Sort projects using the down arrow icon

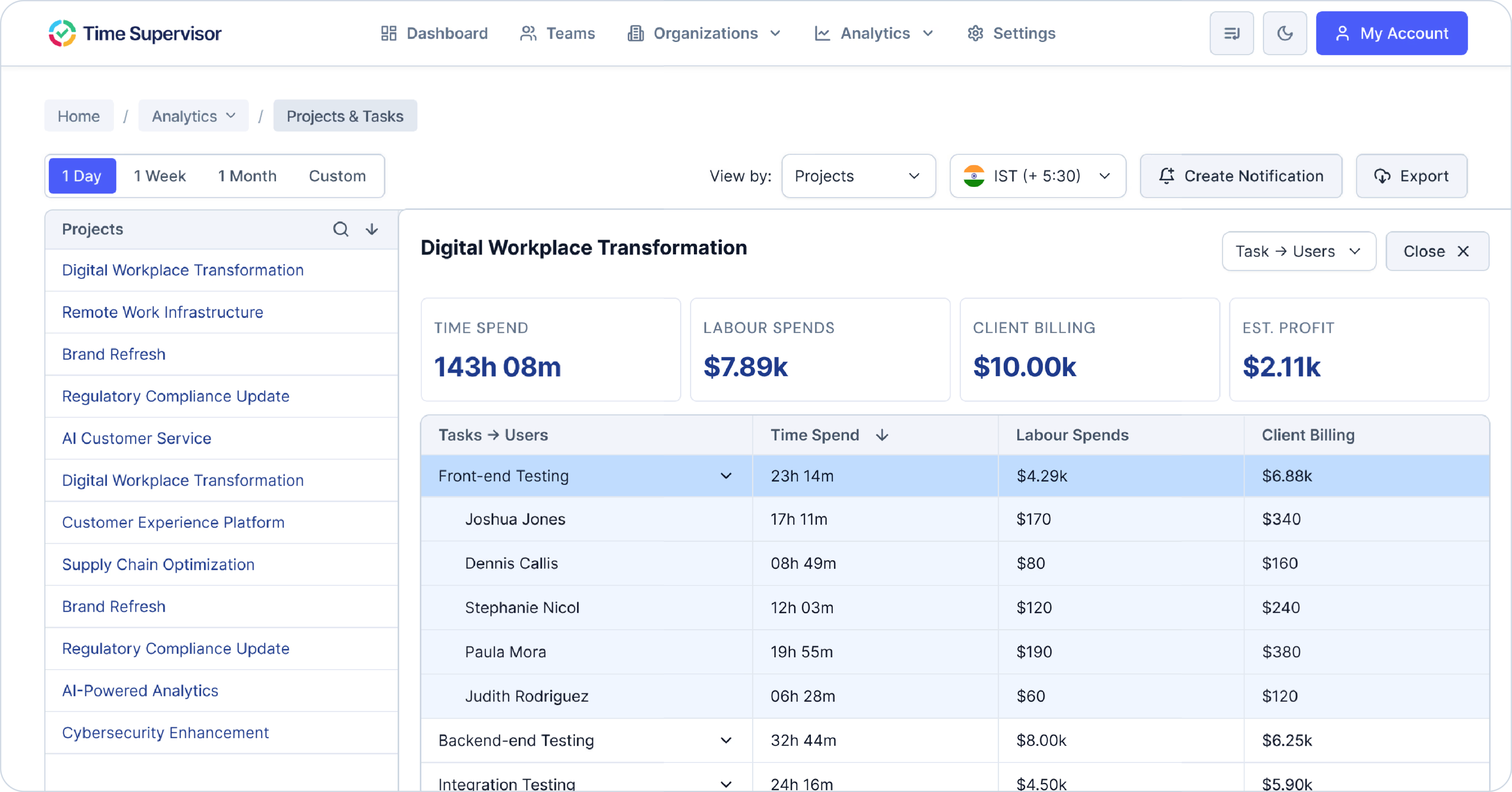371,229
